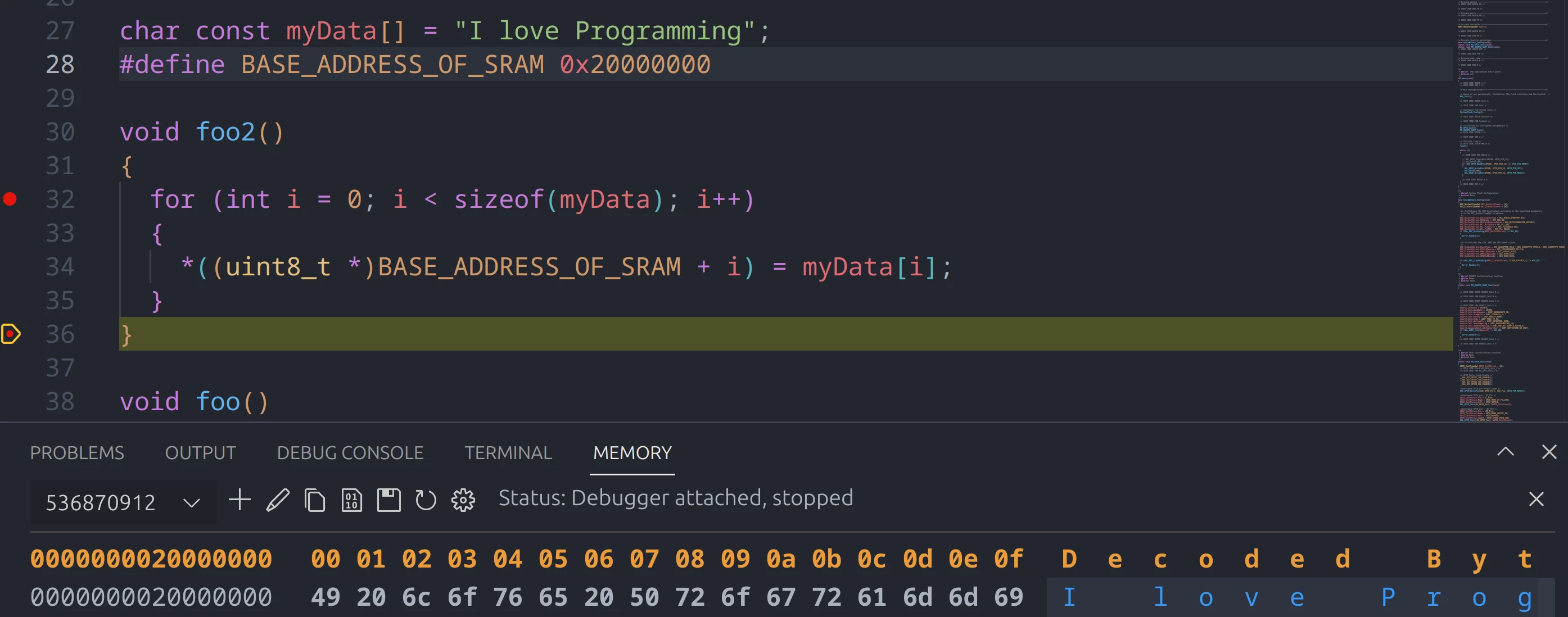Refresh the memory view

pos(426,500)
